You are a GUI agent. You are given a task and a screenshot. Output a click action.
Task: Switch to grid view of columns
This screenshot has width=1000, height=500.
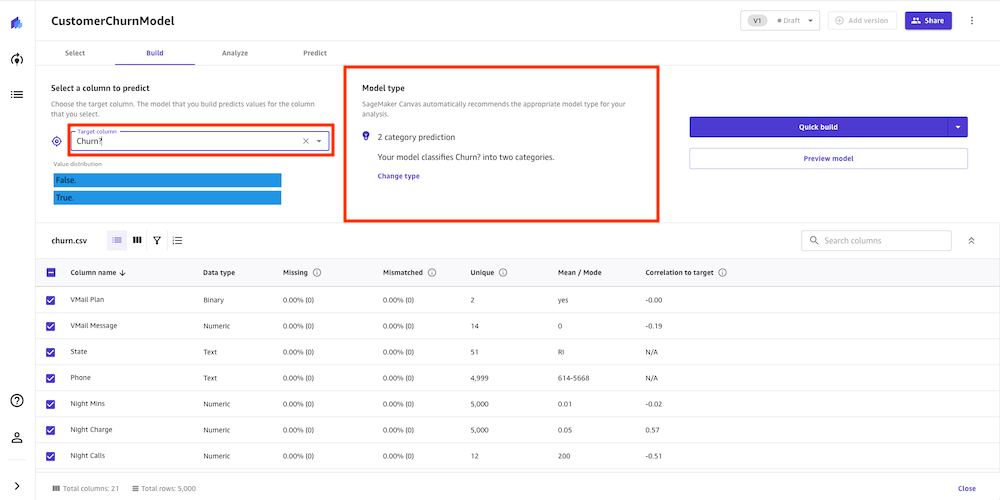(x=137, y=240)
